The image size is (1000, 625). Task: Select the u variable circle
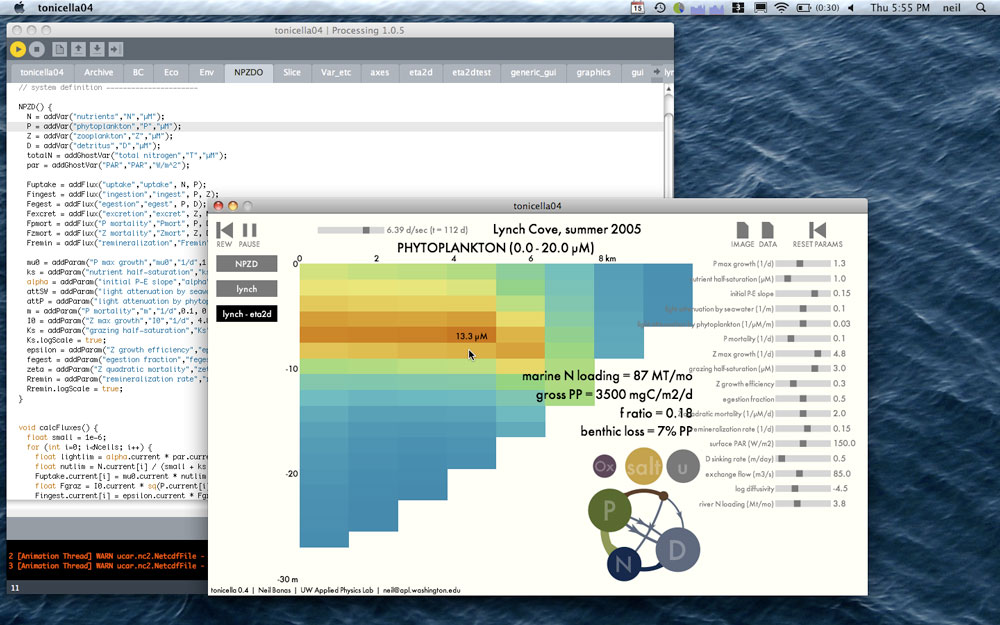coord(683,467)
